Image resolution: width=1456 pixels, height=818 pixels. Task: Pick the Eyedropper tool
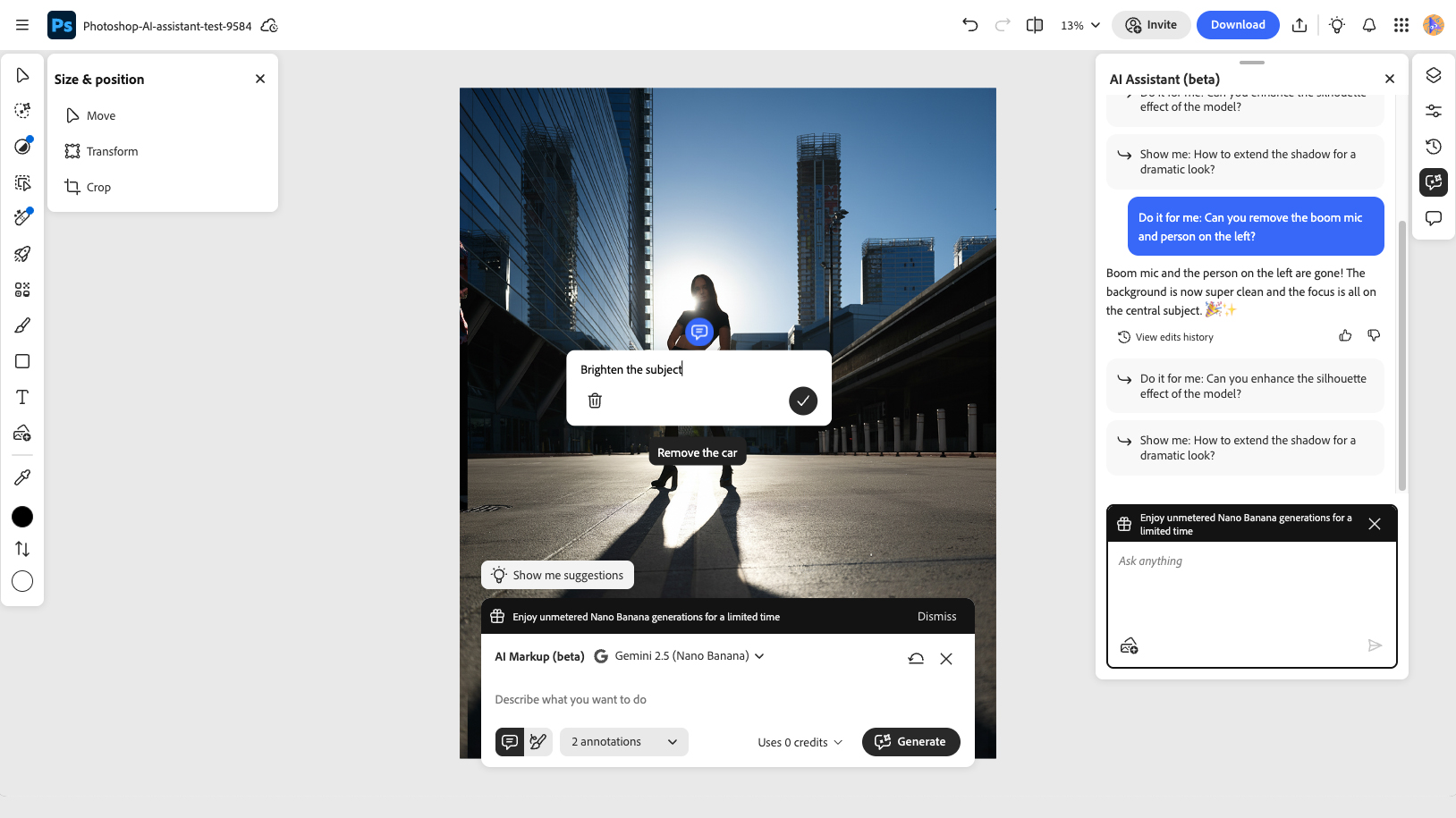click(x=22, y=476)
